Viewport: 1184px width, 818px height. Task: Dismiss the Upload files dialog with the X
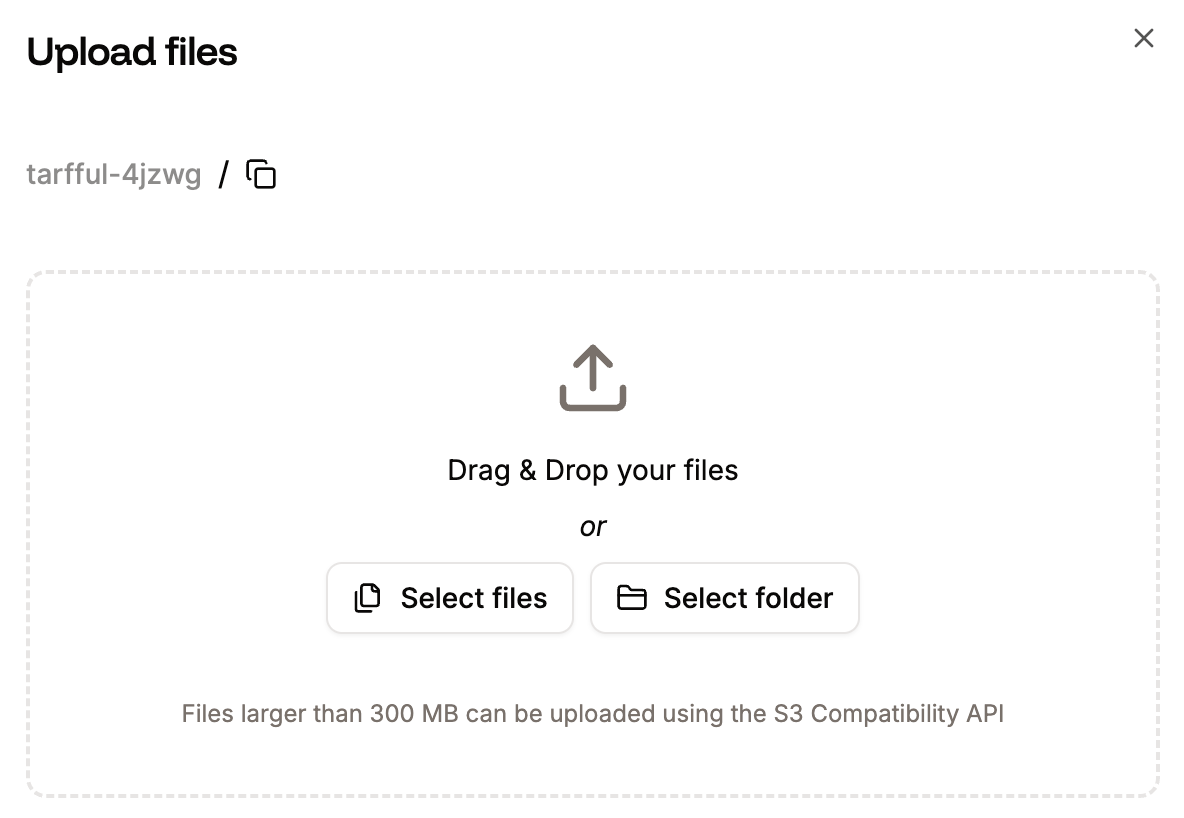click(1143, 38)
